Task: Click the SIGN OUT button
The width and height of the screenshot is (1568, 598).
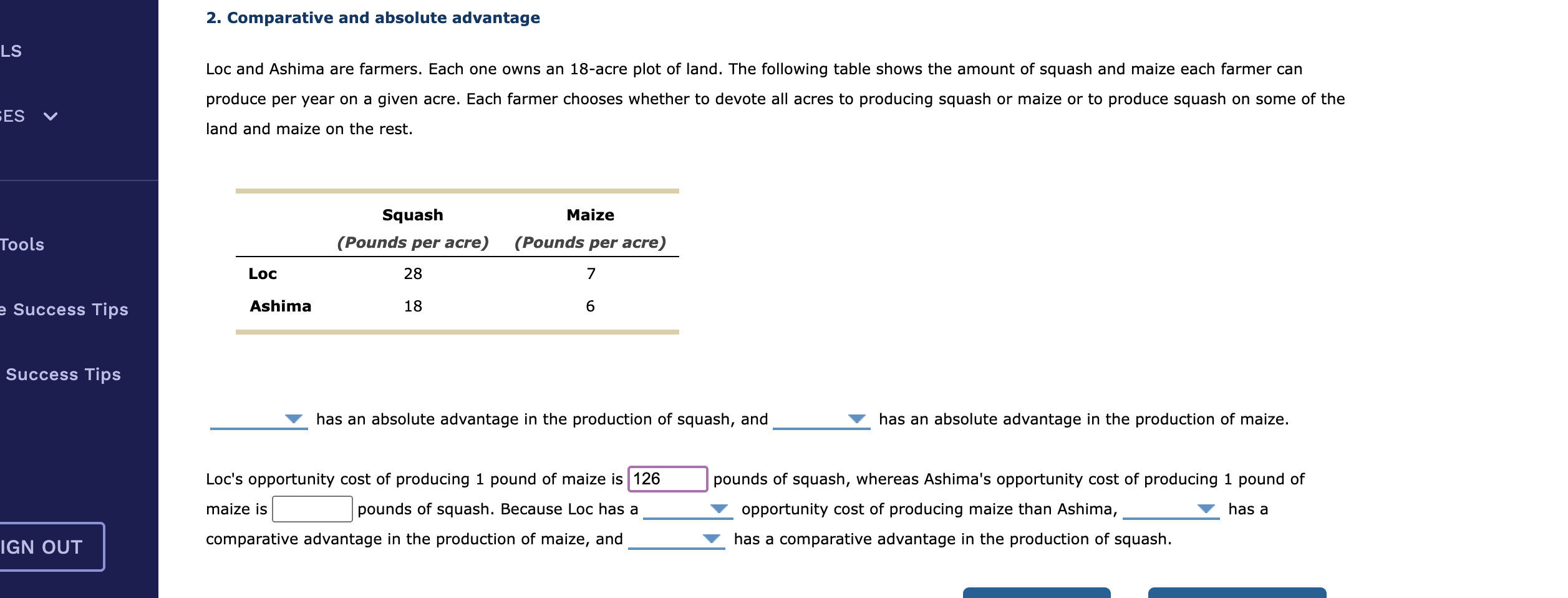Action: click(42, 547)
